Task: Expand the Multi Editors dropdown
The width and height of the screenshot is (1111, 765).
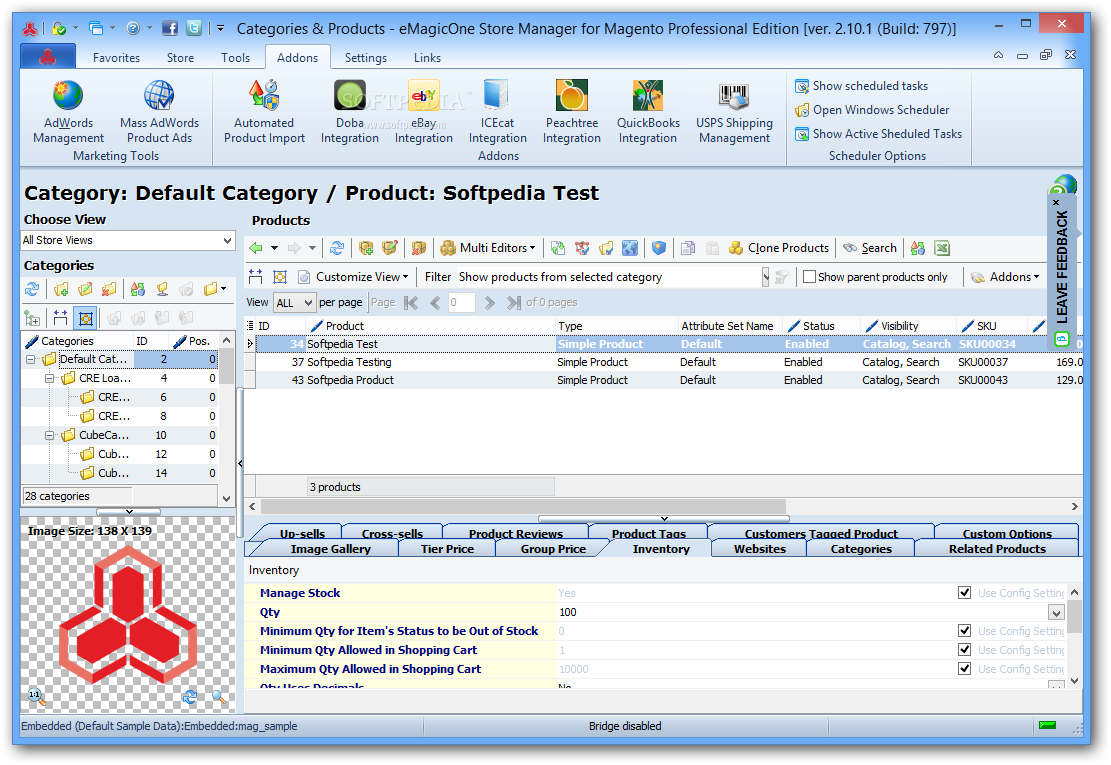Action: [487, 248]
